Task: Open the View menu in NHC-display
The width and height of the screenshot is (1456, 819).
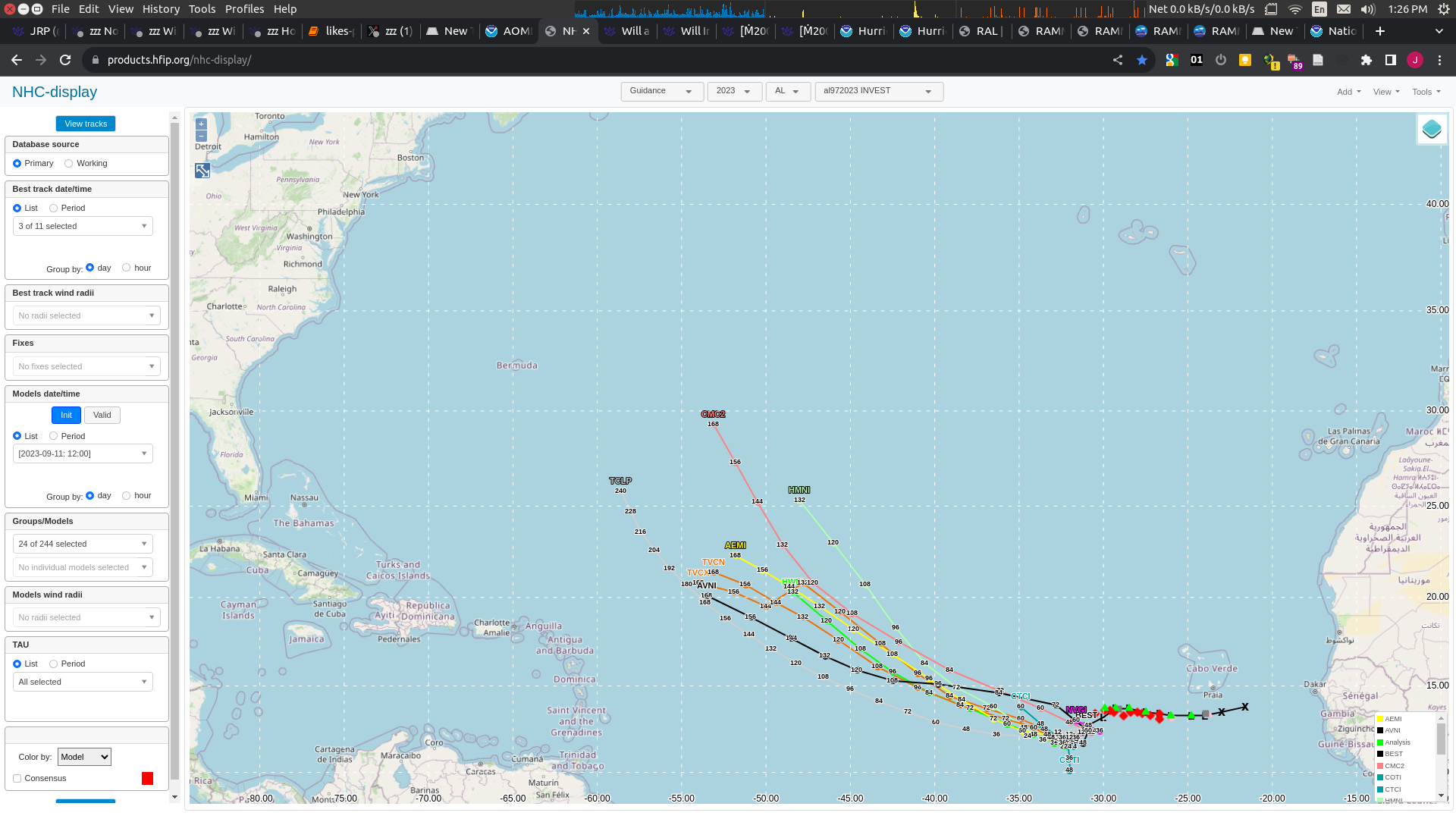Action: 1386,92
